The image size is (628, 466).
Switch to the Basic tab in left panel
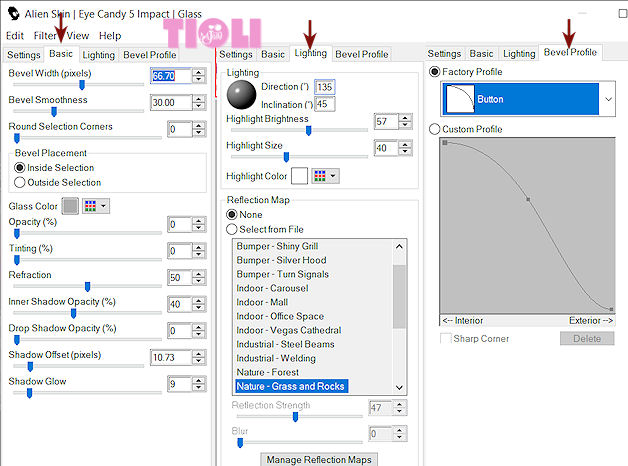[x=61, y=54]
